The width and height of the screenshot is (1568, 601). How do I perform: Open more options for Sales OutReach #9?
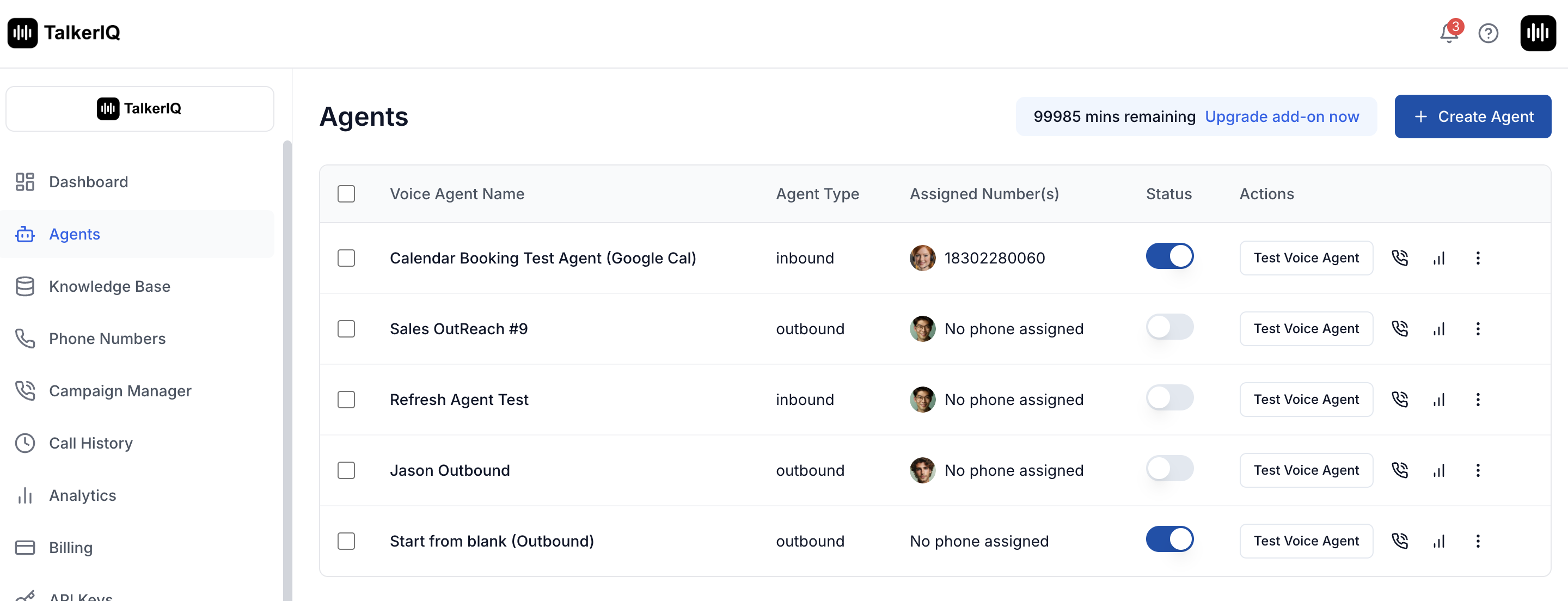(1478, 329)
